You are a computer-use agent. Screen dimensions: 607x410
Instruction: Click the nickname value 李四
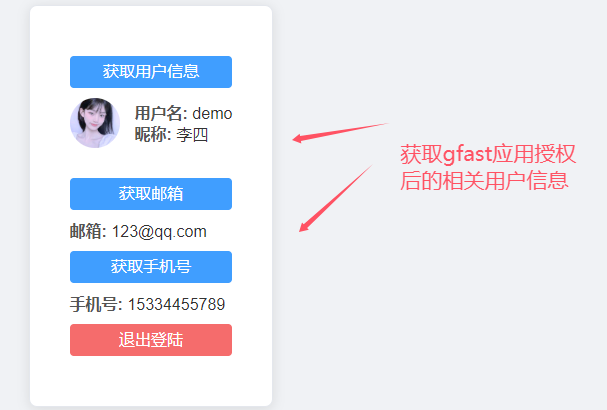[x=192, y=135]
